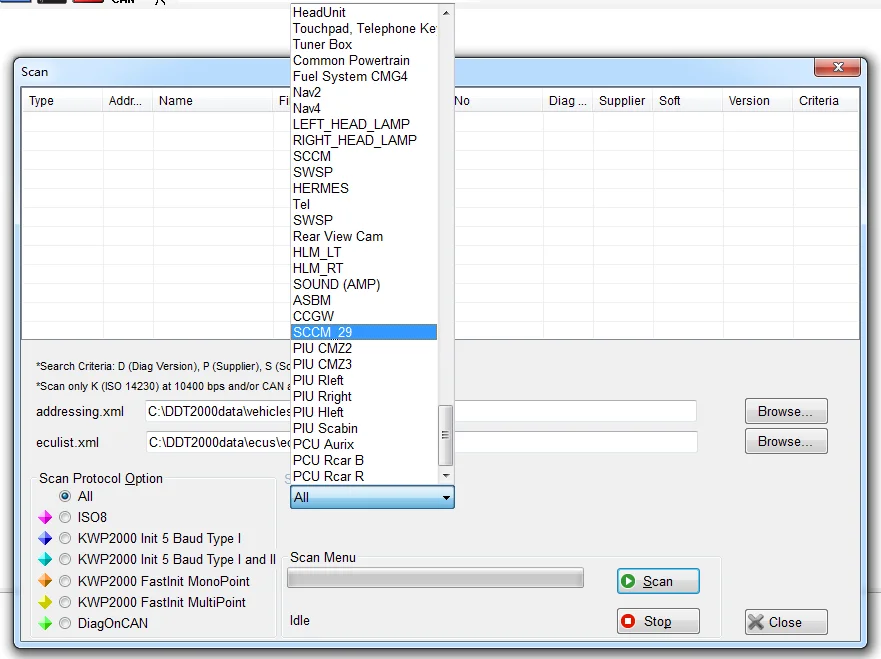Select PCU Aurix entry
Image resolution: width=881 pixels, height=659 pixels.
[364, 444]
